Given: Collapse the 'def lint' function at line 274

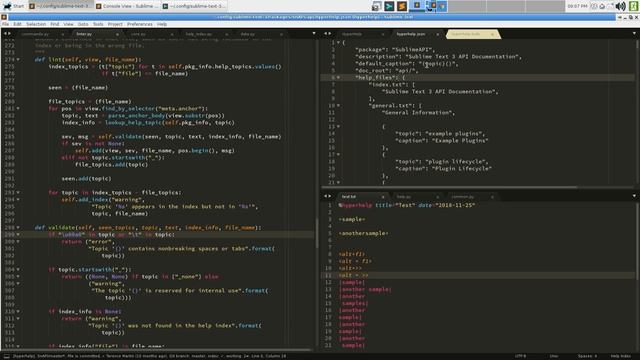Looking at the screenshot, I should (18, 60).
